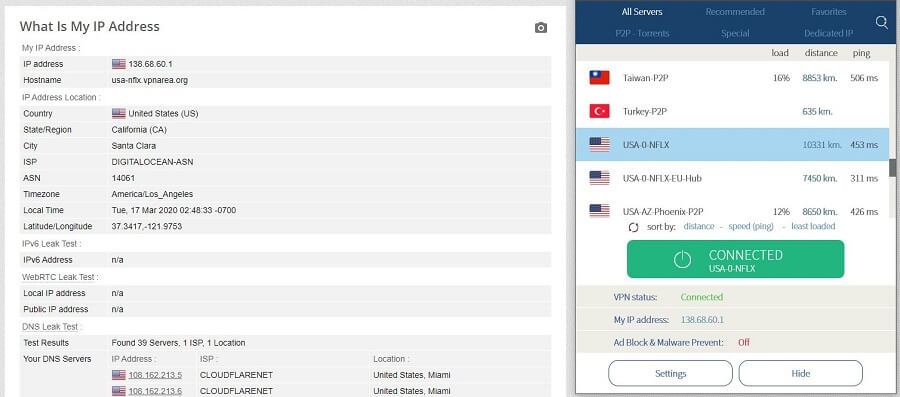
Task: Sort servers by least loaded
Action: tap(813, 227)
